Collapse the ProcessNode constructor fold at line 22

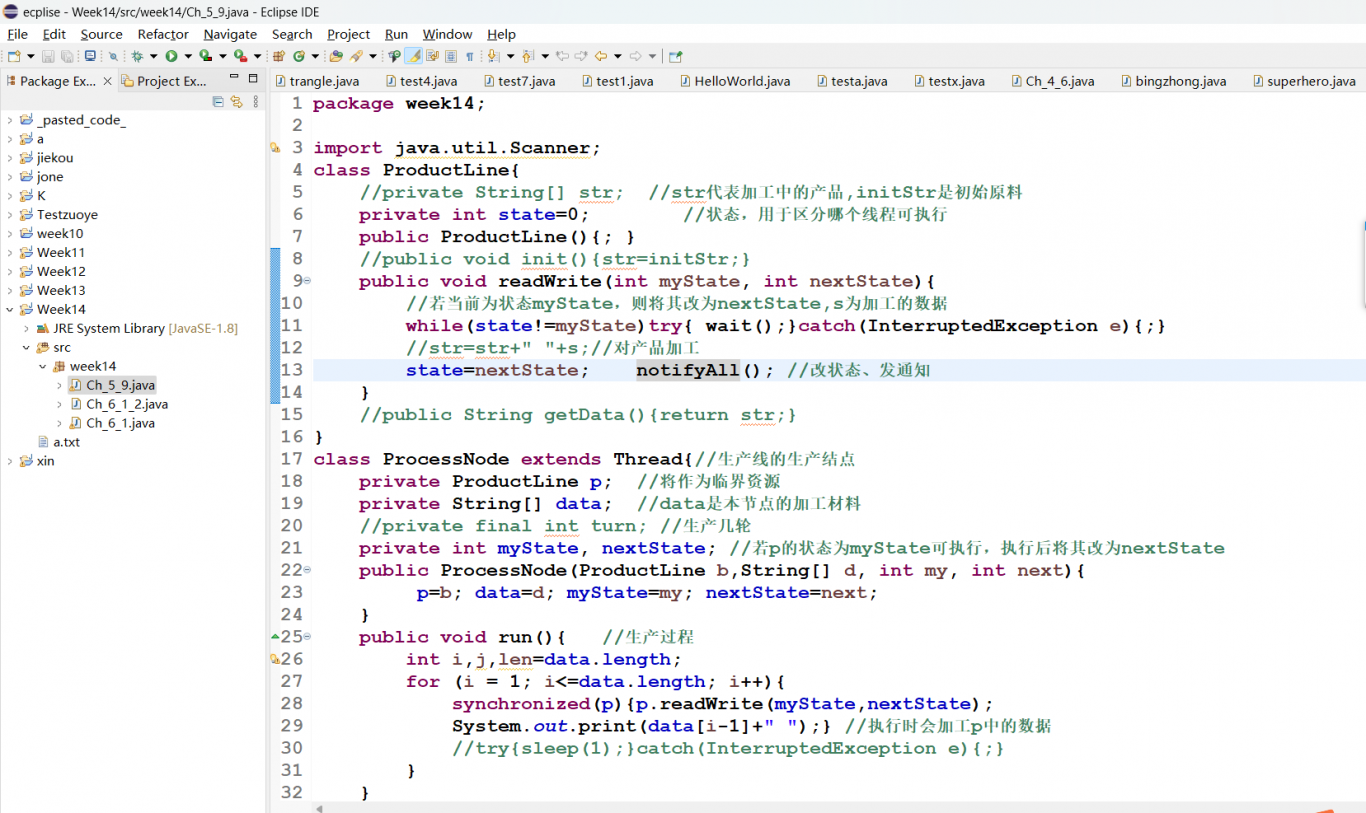[x=307, y=570]
